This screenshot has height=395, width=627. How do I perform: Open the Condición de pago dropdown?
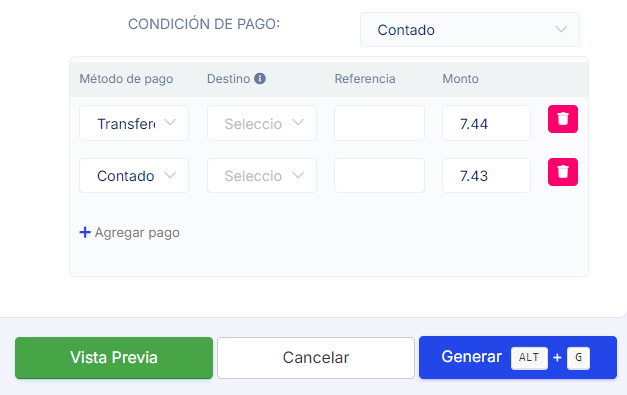tap(470, 30)
